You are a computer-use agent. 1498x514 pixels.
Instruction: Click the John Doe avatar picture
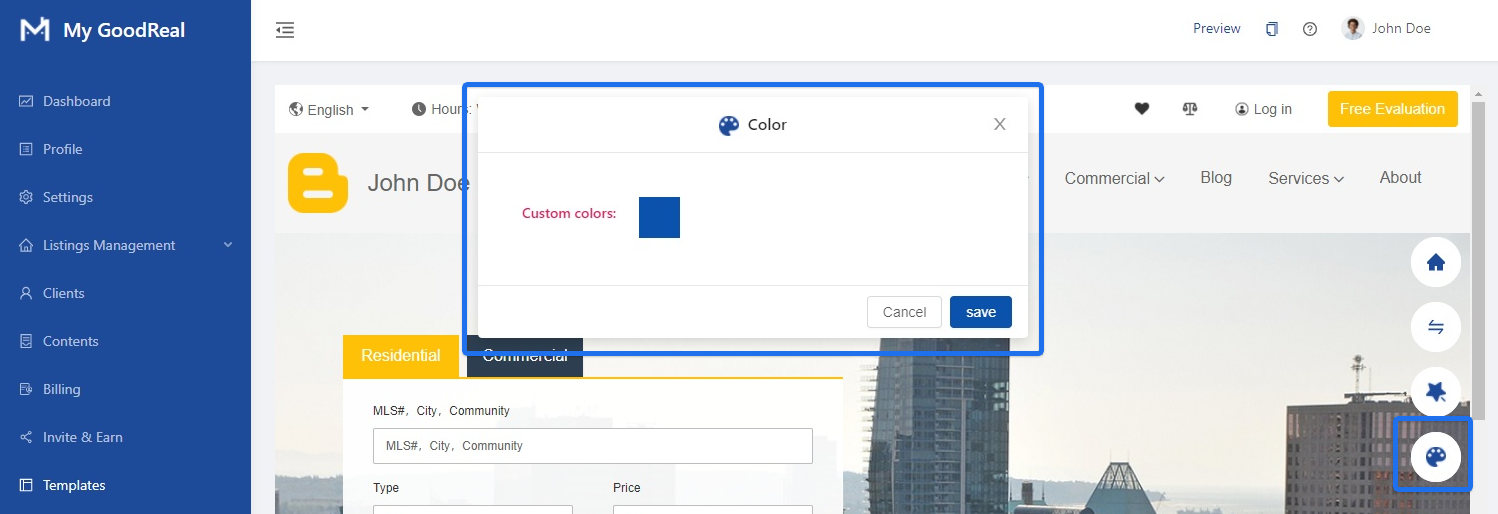pos(1353,29)
